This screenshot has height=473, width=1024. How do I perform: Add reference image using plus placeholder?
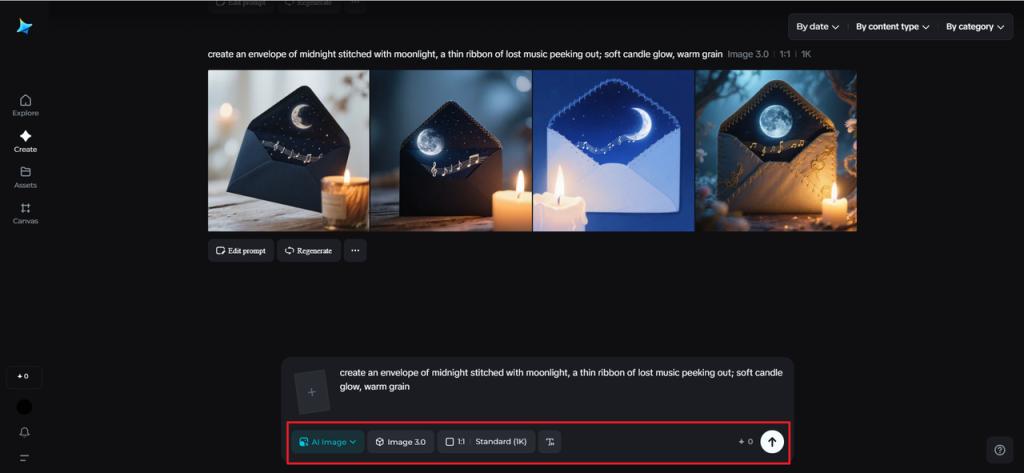tap(311, 392)
